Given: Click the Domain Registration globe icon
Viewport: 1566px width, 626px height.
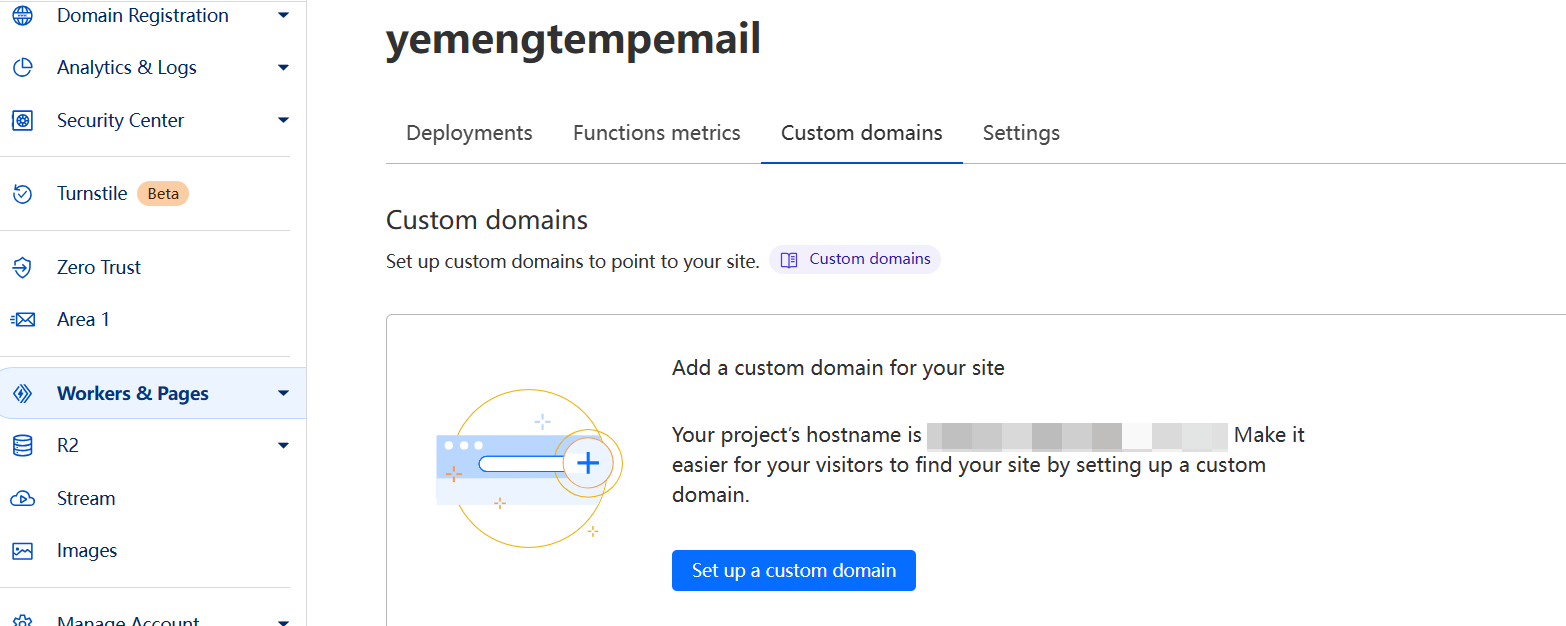Looking at the screenshot, I should (22, 16).
